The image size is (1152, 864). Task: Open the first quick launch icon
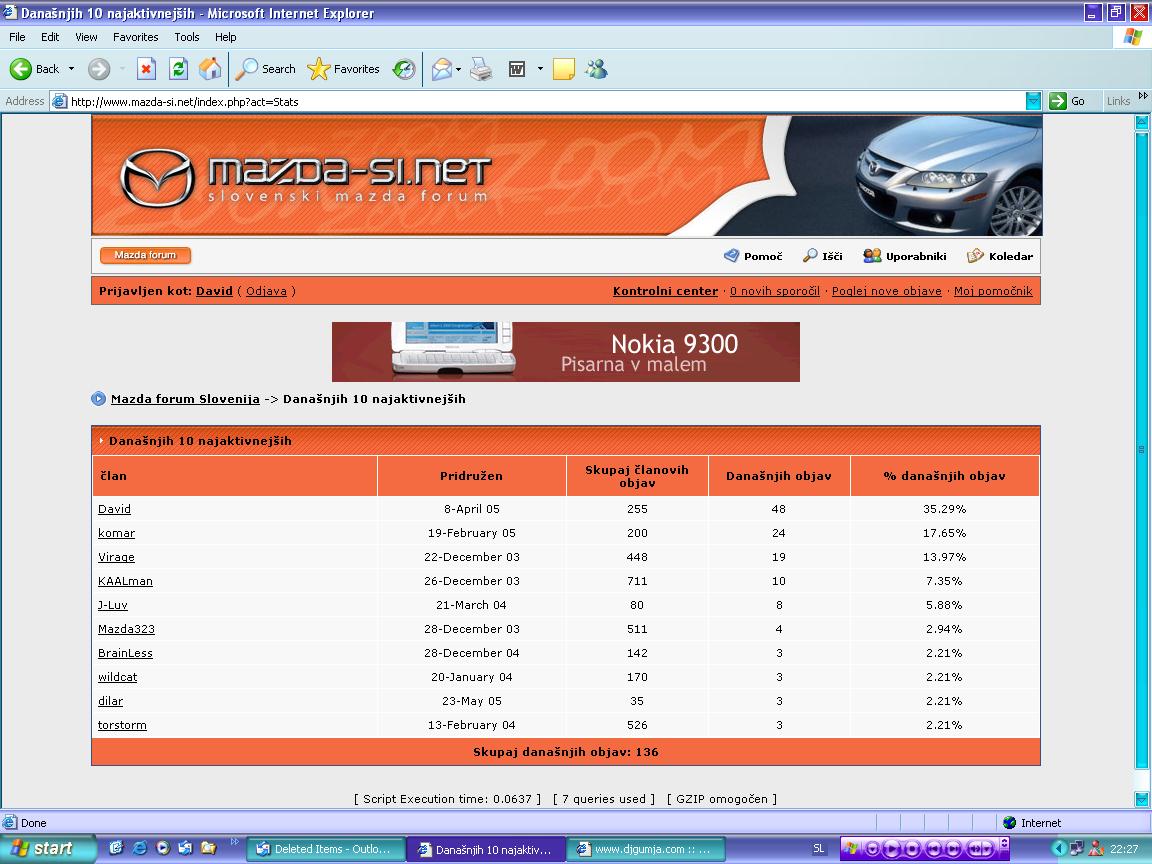point(116,848)
